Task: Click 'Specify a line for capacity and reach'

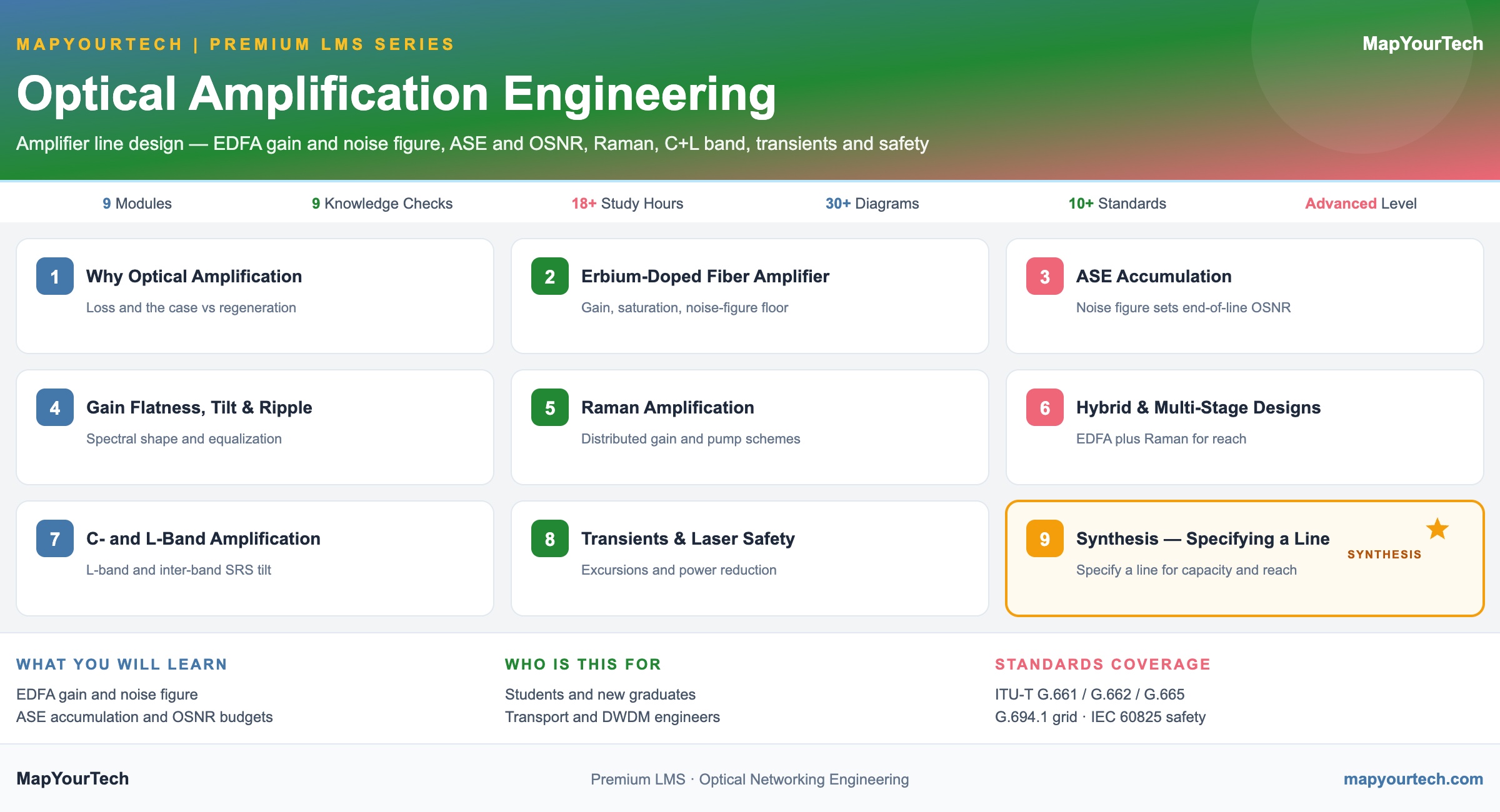Action: (x=1186, y=570)
